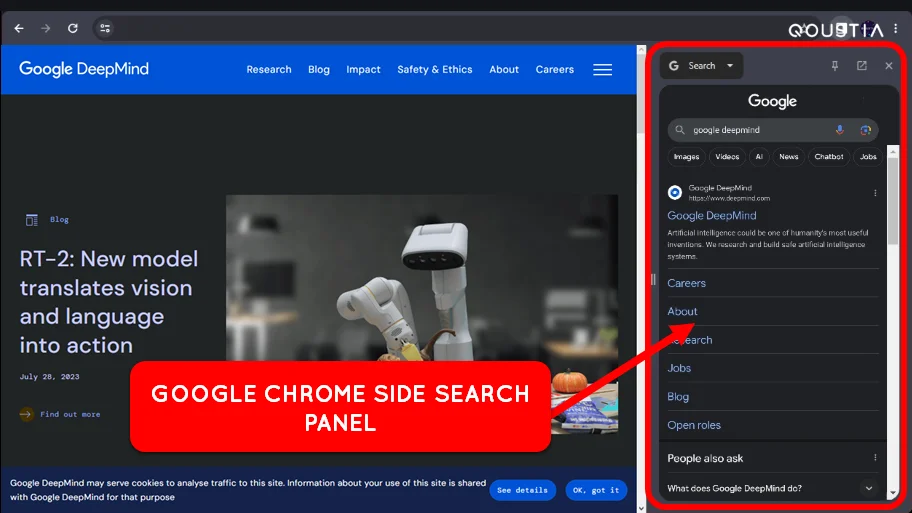Select Jobs filter chip
The height and width of the screenshot is (513, 912).
point(868,156)
